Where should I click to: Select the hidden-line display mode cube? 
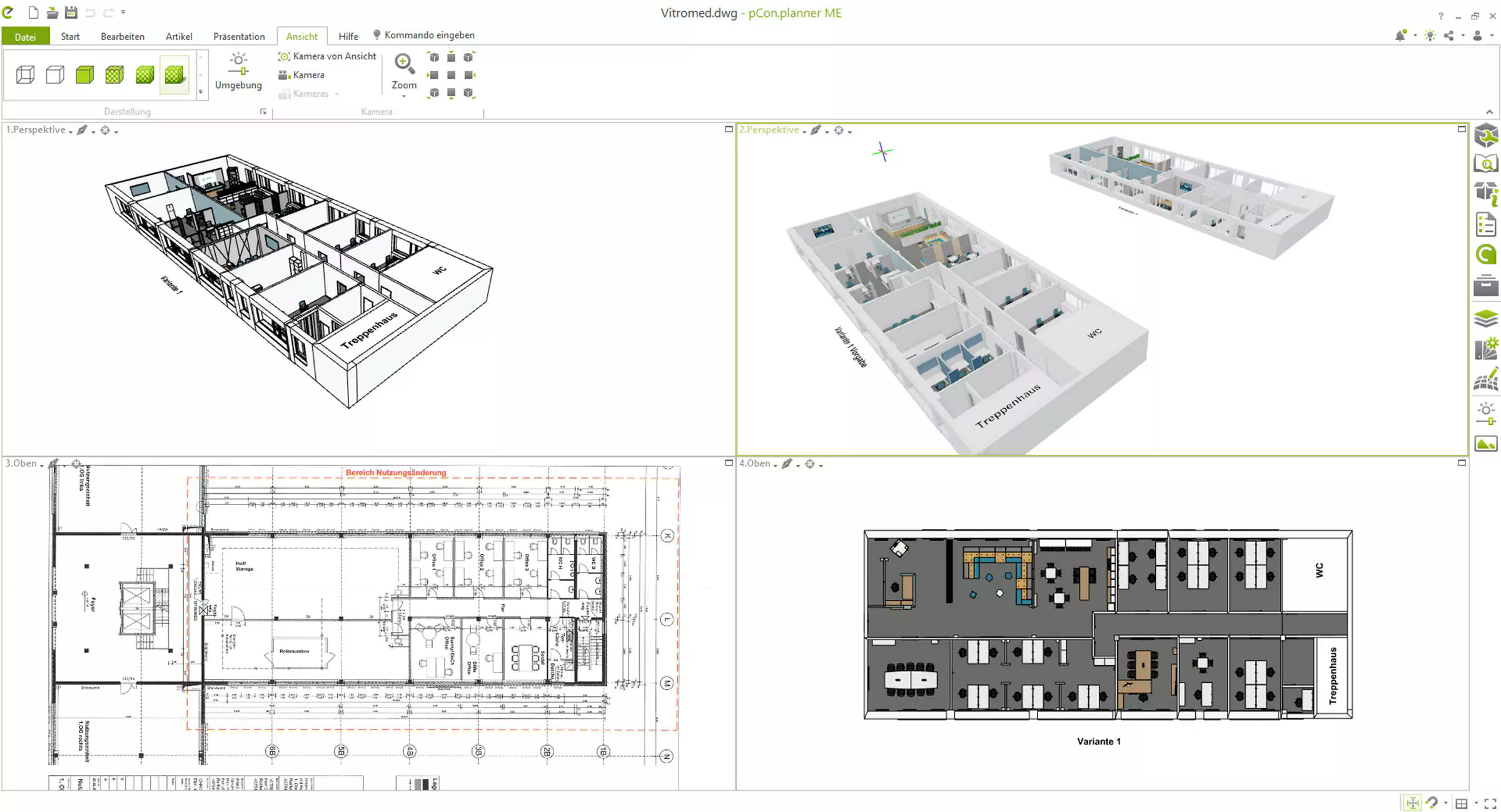coord(55,75)
